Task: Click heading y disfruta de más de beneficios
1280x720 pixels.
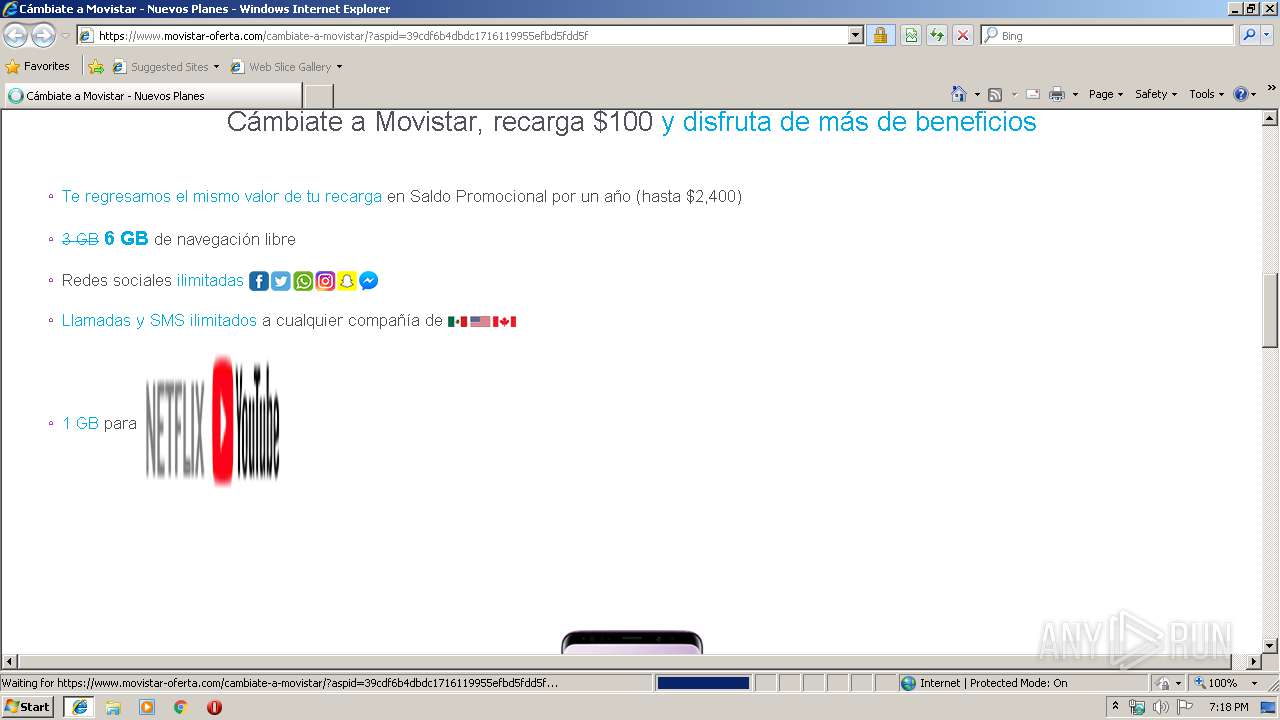Action: (x=849, y=123)
